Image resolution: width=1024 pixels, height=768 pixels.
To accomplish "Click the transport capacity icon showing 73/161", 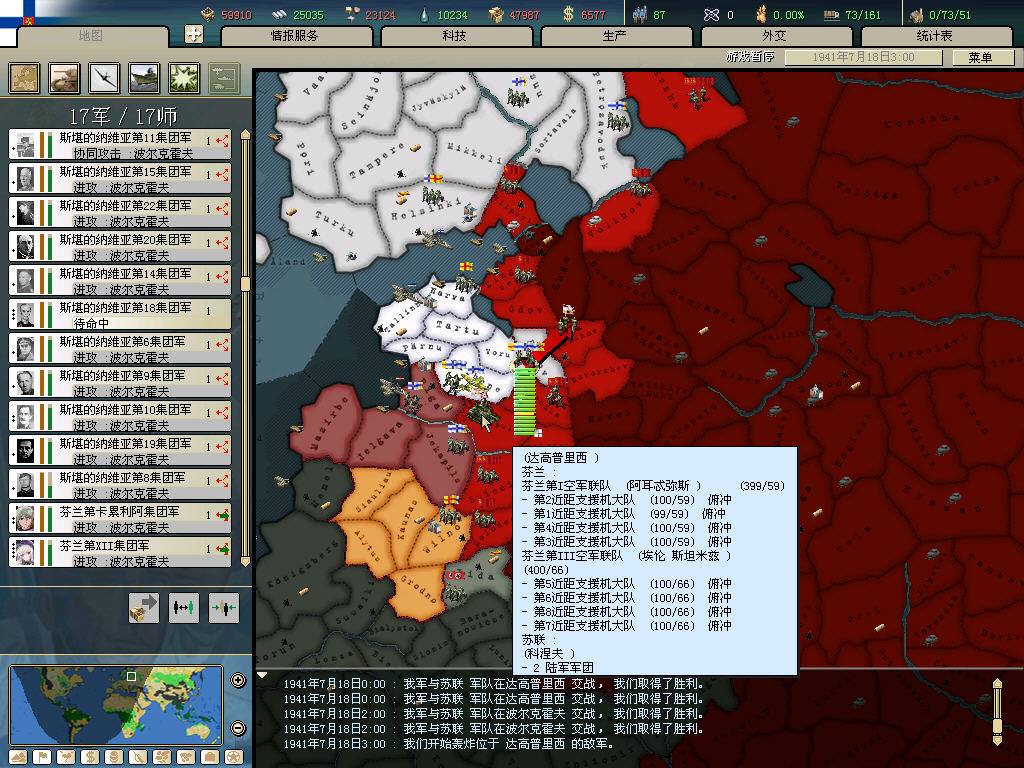I will pyautogui.click(x=831, y=14).
